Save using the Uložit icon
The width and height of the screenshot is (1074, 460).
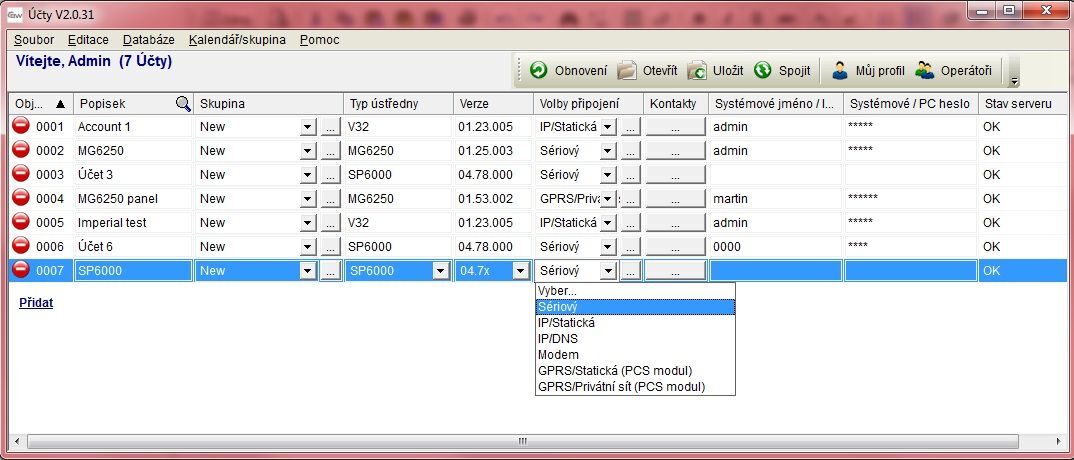697,71
